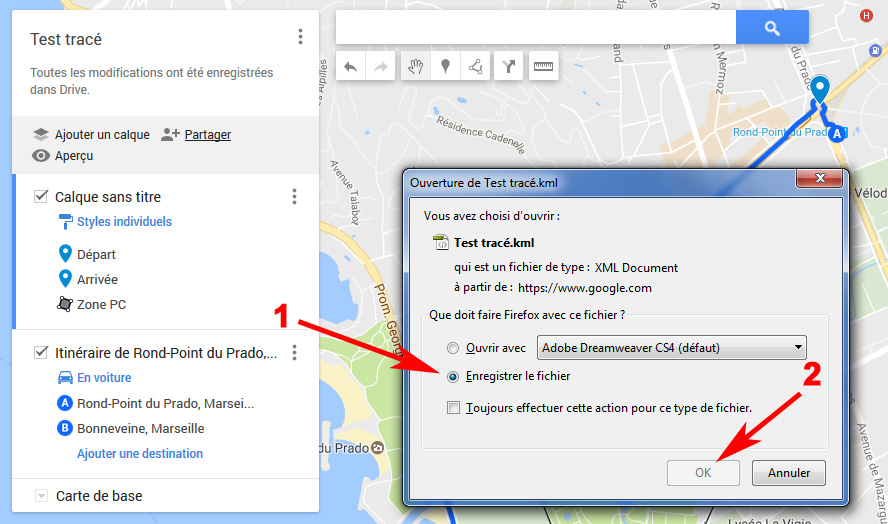Click the Départ marker pin icon
The image size is (888, 524).
(65, 254)
